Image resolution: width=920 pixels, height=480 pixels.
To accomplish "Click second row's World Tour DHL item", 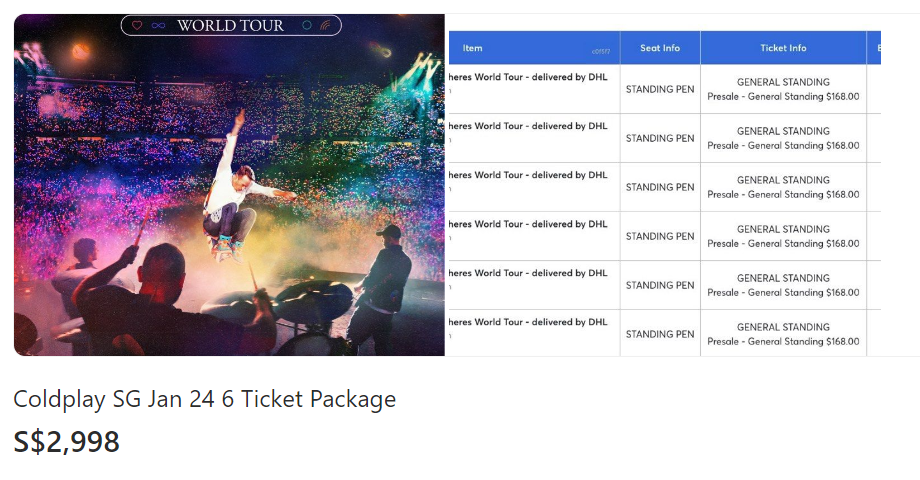I will (528, 126).
